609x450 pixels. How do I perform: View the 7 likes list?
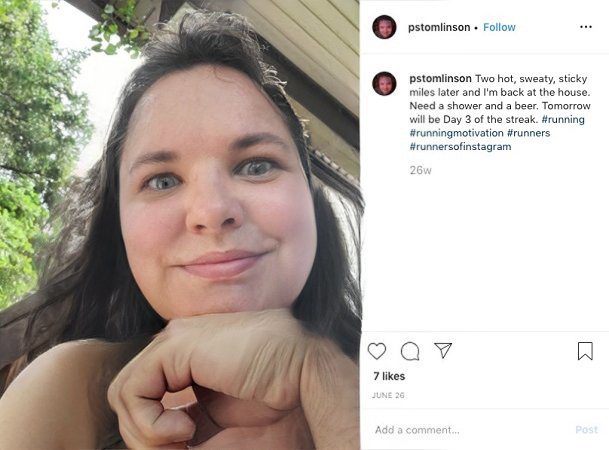pyautogui.click(x=389, y=376)
